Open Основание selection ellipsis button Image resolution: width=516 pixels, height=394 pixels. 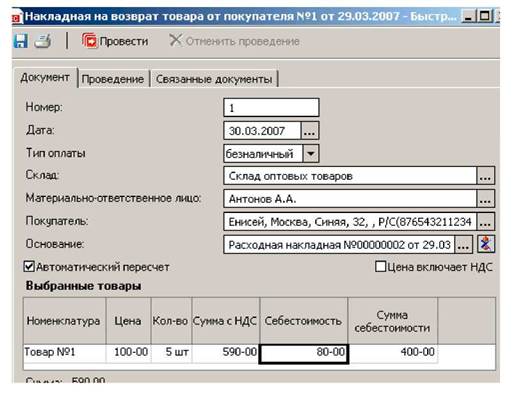point(464,245)
